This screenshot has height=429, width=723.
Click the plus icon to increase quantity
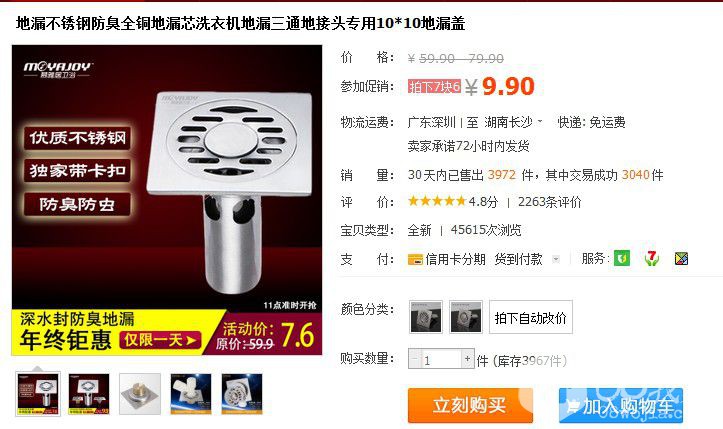(x=468, y=359)
